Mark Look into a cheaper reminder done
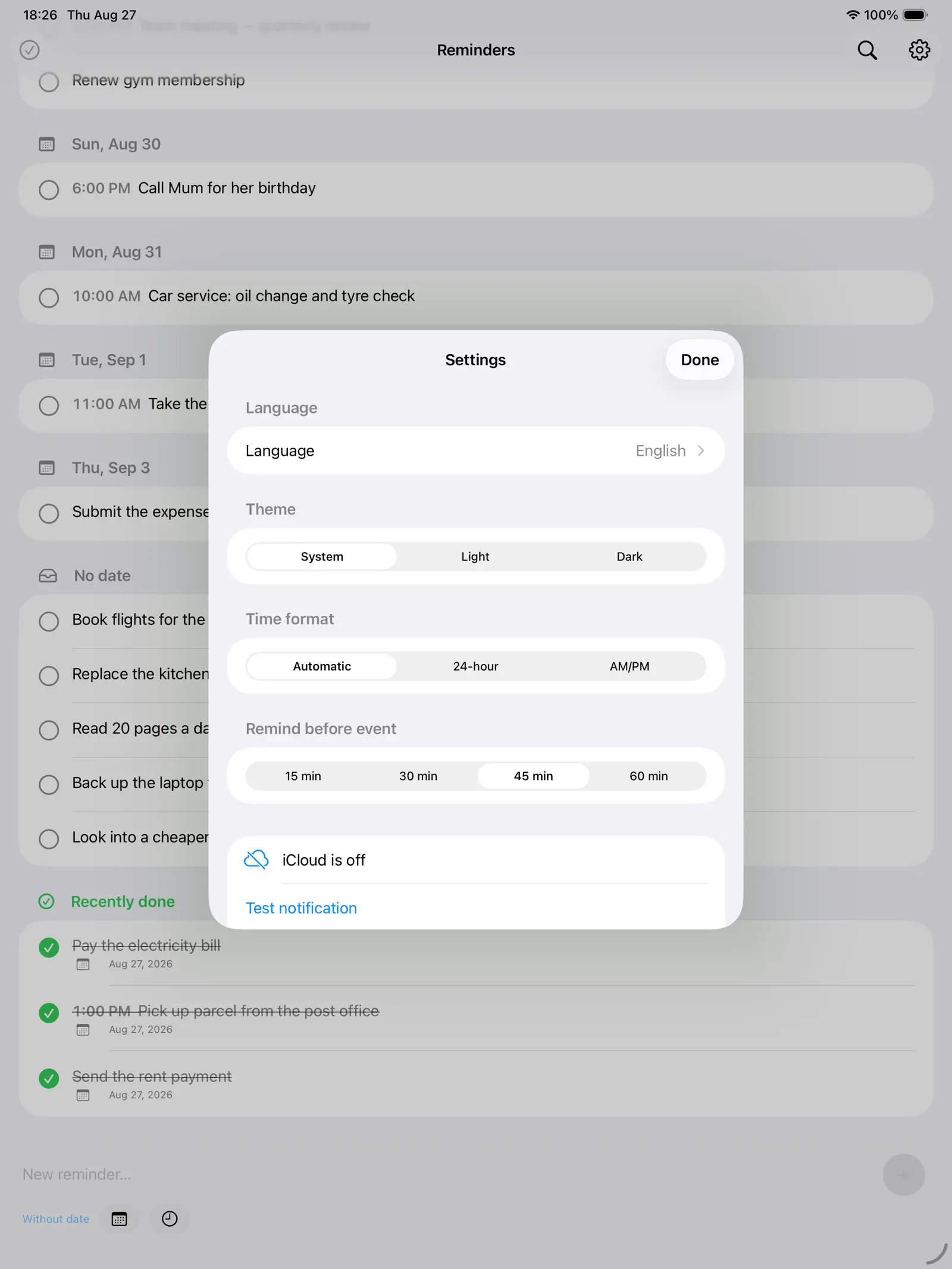This screenshot has height=1269, width=952. [49, 839]
